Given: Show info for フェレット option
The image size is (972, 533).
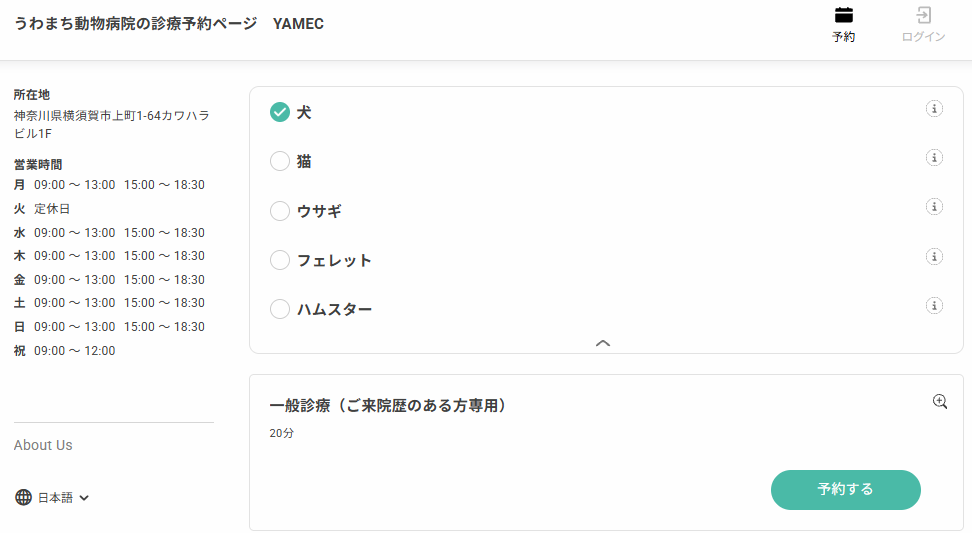Looking at the screenshot, I should tap(934, 257).
